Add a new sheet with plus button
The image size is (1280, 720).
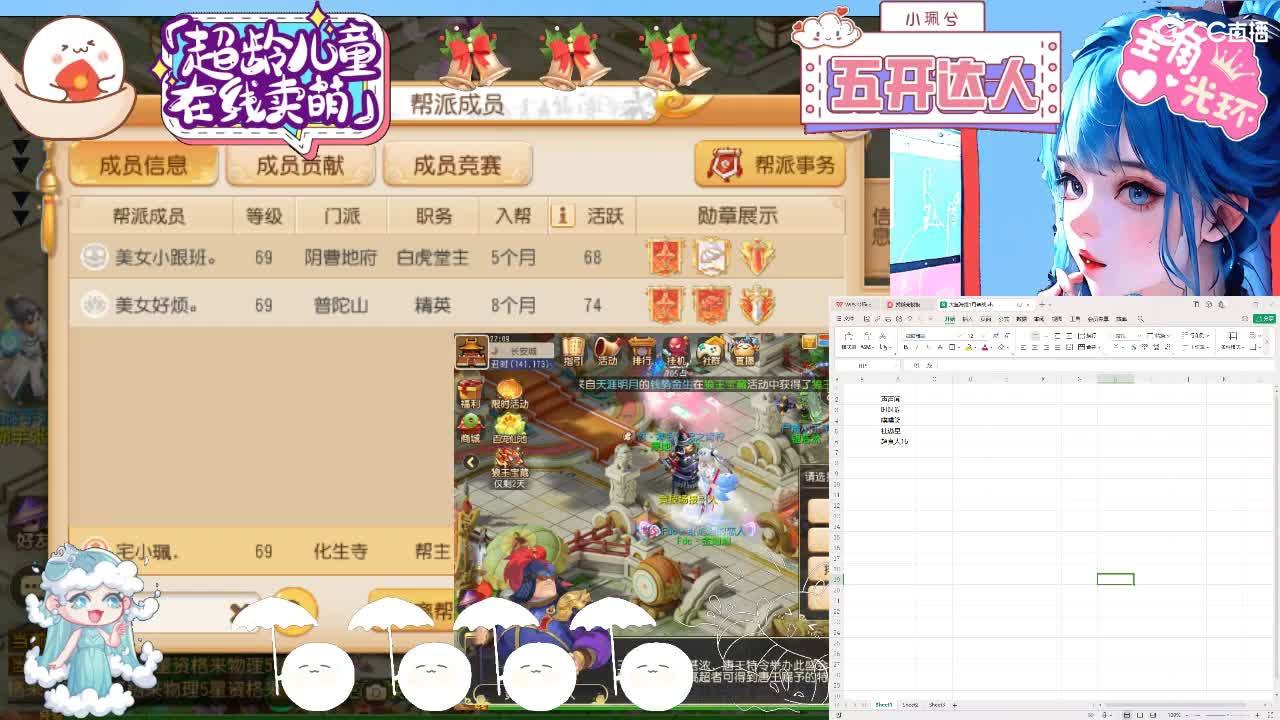pos(955,705)
